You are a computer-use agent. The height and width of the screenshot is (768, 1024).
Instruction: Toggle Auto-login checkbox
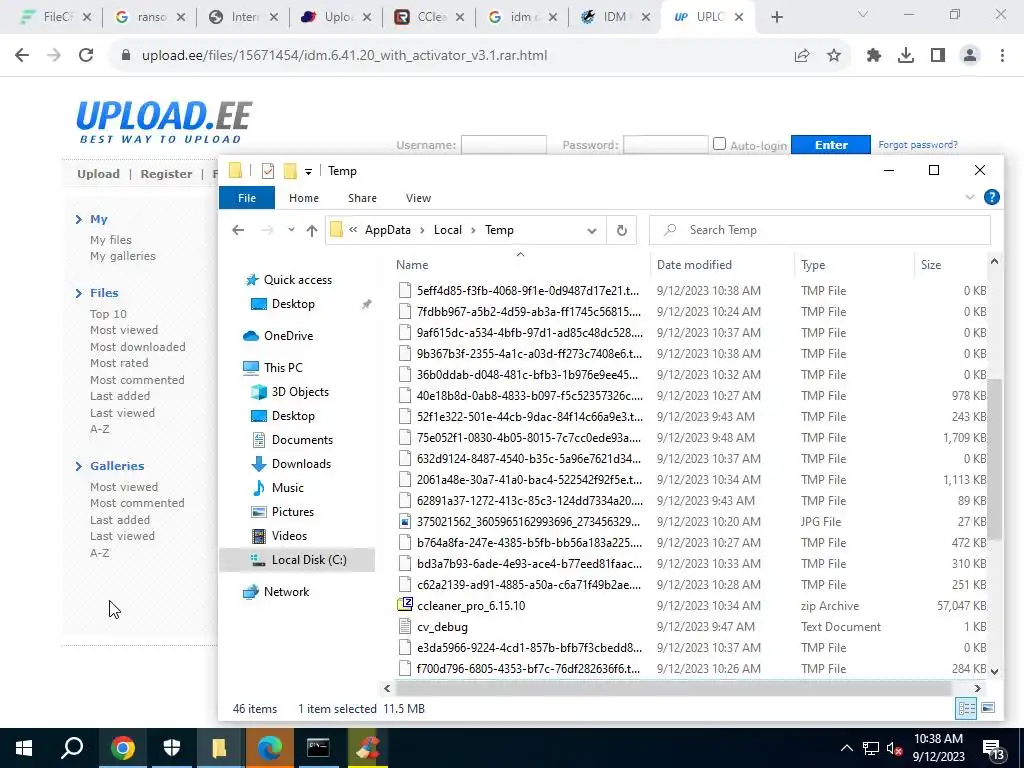coord(719,144)
